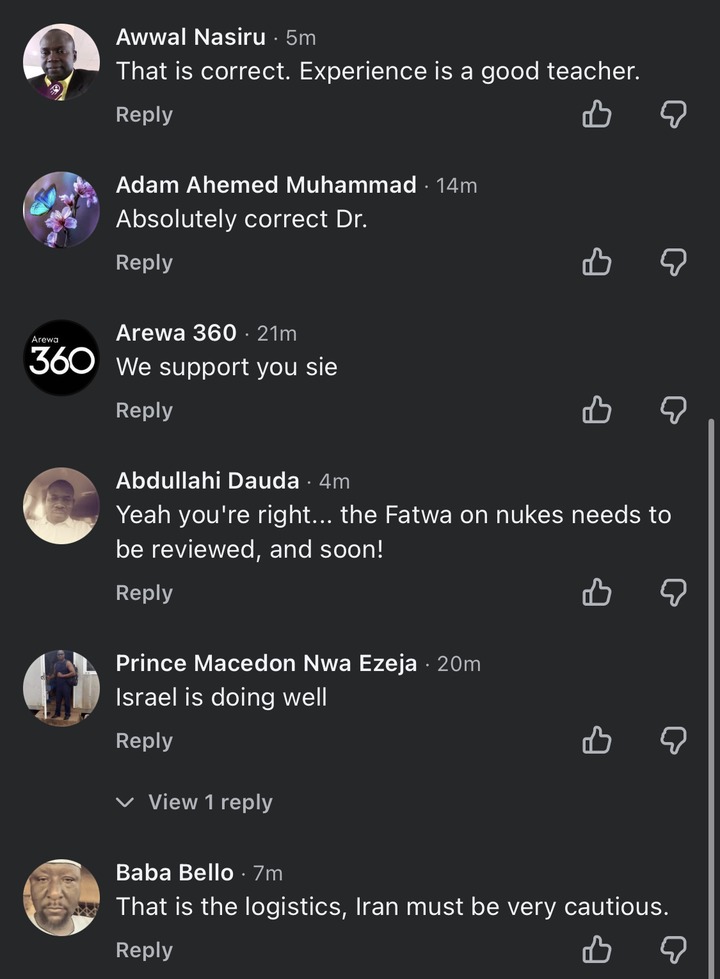720x979 pixels.
Task: Open Arewa 360 profile picture
Action: pos(62,358)
